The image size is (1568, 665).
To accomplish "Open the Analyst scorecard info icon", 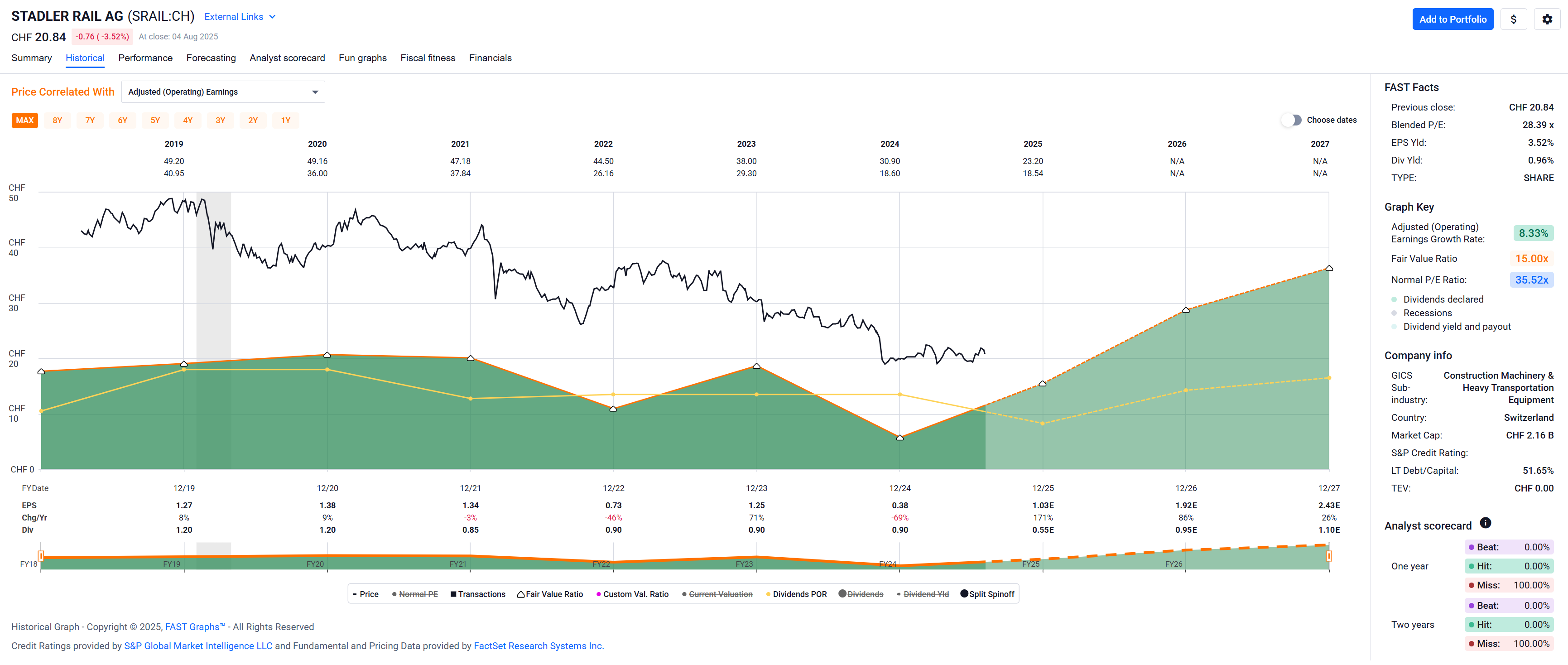I will click(x=1485, y=522).
